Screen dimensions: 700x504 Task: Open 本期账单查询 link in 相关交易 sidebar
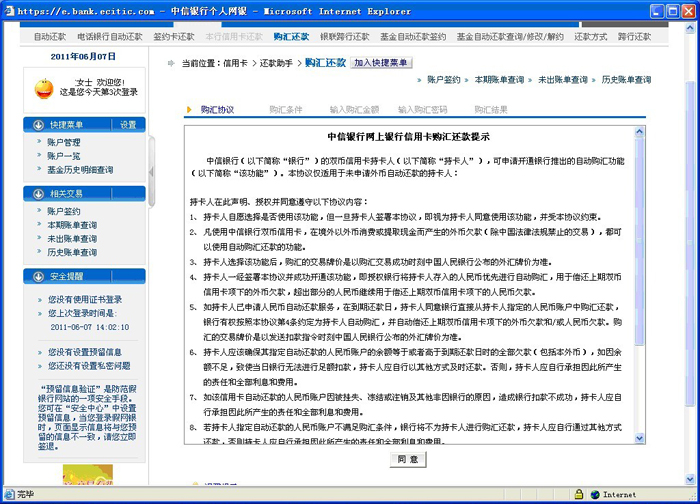72,225
